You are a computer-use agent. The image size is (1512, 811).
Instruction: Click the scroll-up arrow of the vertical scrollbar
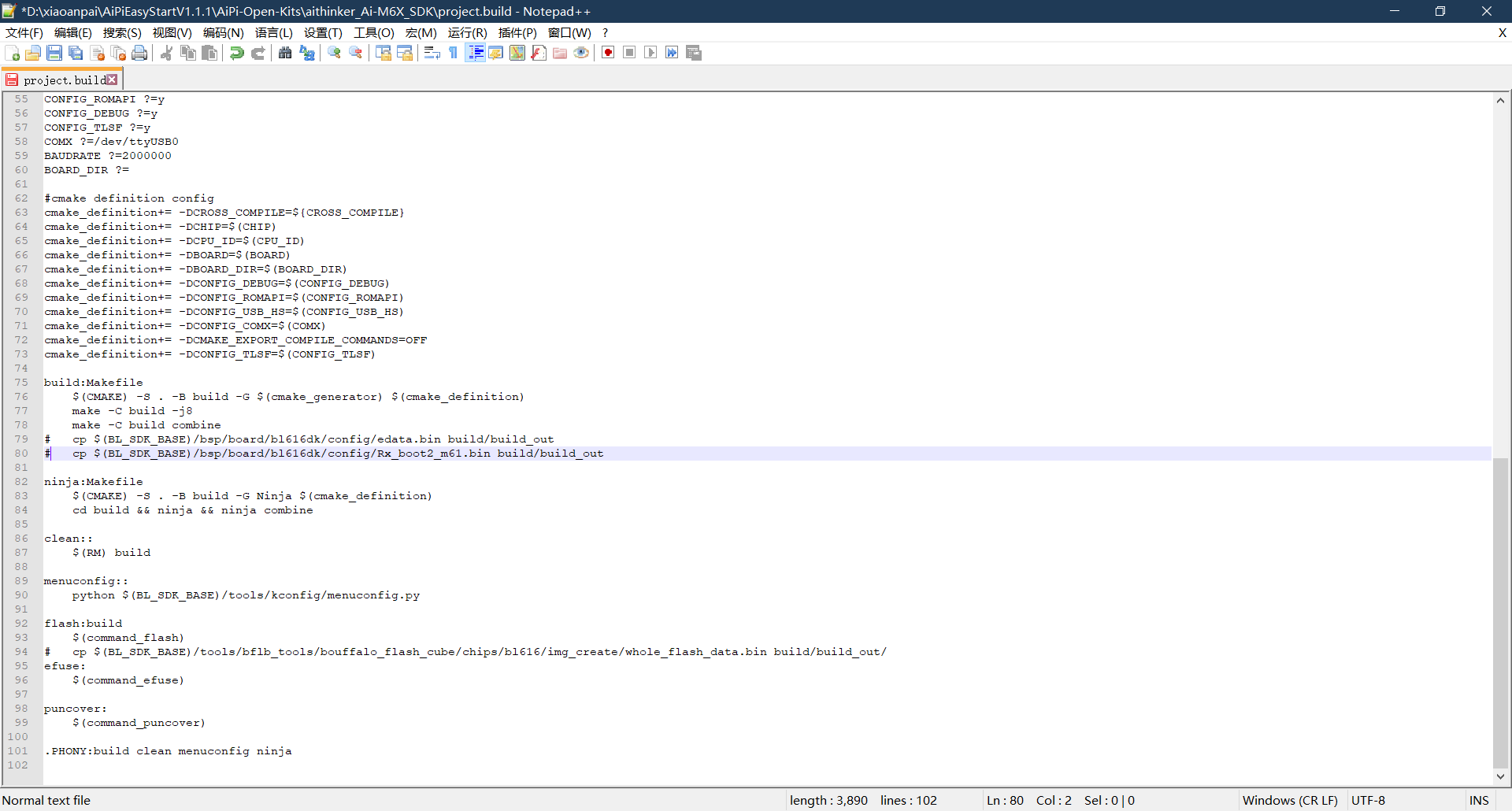click(1501, 100)
